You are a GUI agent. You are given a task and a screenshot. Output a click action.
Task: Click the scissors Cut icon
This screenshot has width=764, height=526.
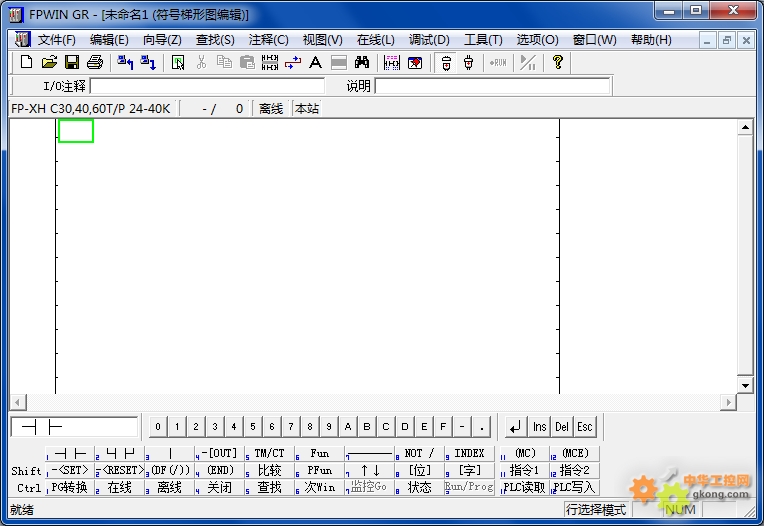[x=201, y=62]
